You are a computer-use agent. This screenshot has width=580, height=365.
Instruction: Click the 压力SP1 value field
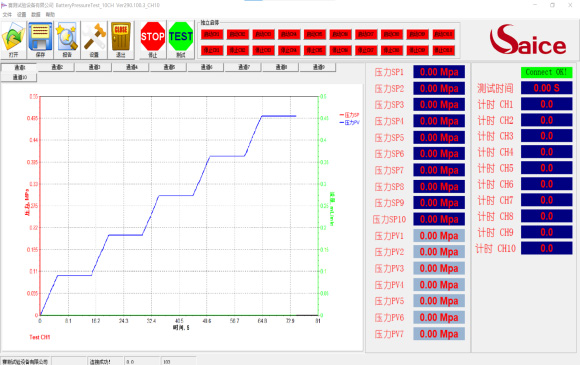click(439, 72)
